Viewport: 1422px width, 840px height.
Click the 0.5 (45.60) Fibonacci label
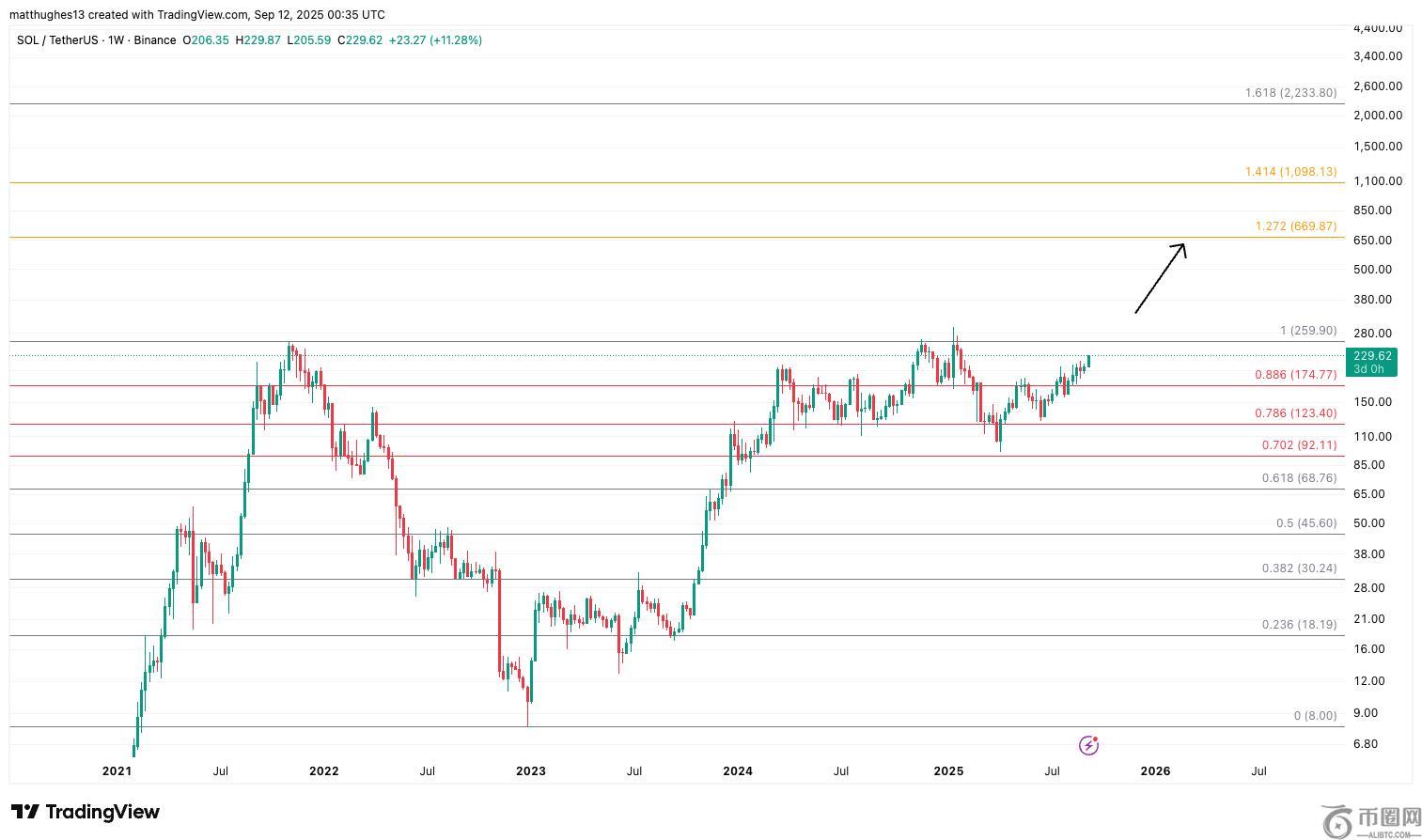(x=1305, y=523)
